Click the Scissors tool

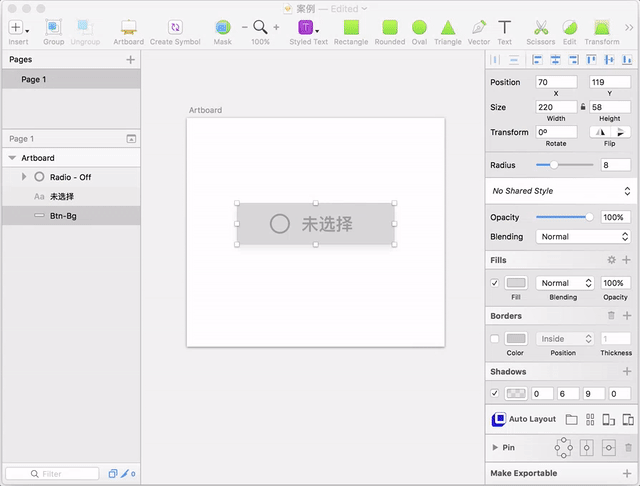point(541,27)
